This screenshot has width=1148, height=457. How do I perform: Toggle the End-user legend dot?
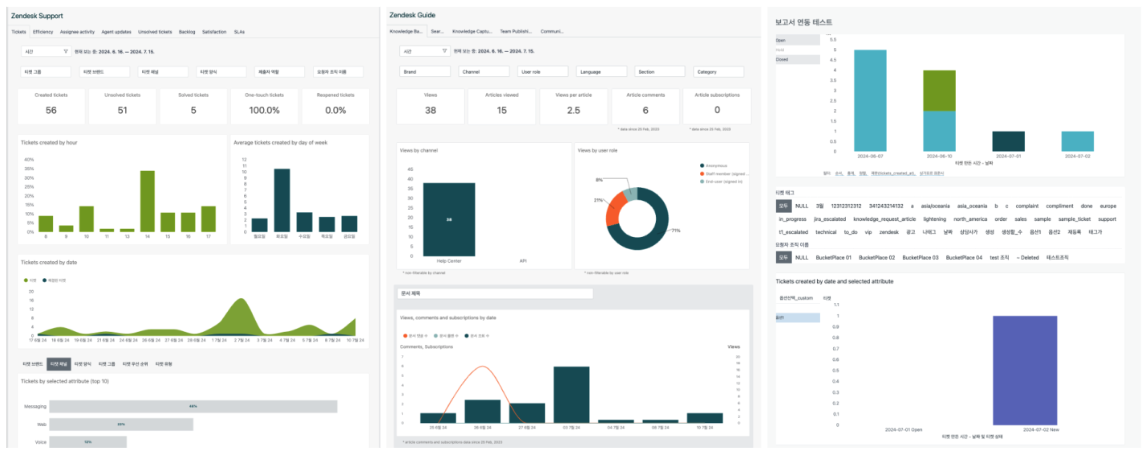coord(702,180)
